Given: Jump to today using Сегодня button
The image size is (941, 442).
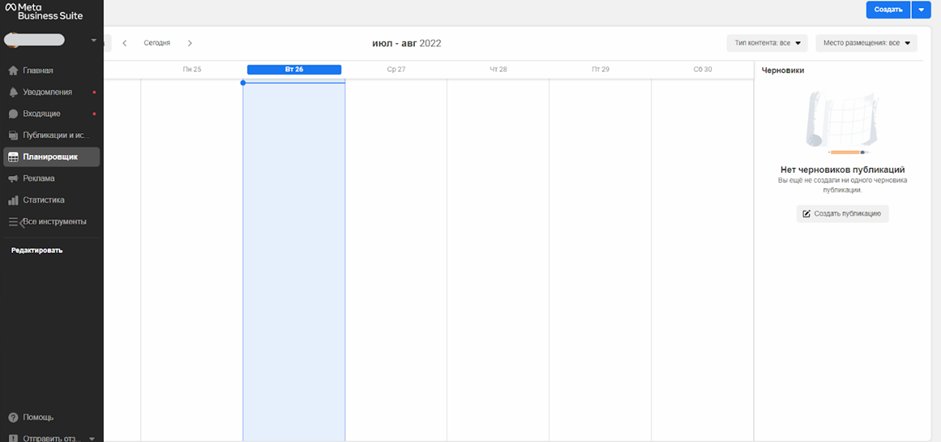Looking at the screenshot, I should click(x=157, y=43).
